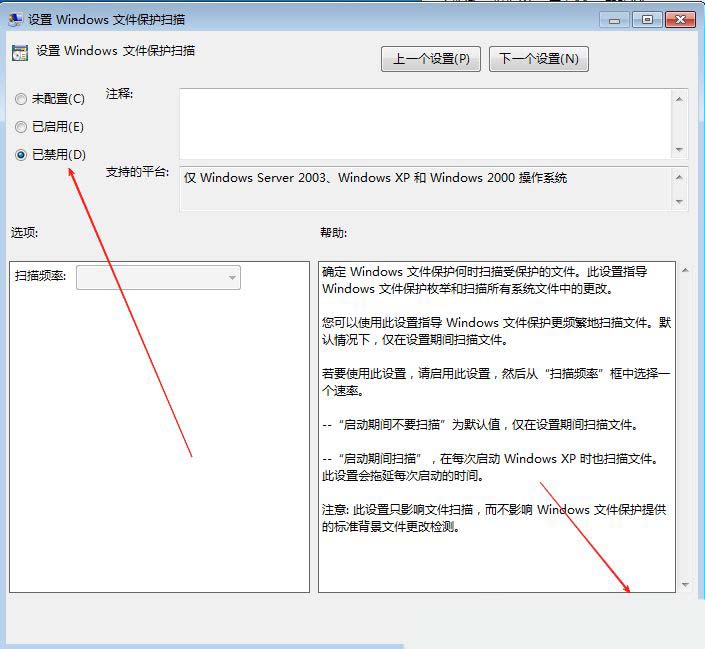The height and width of the screenshot is (649, 705).
Task: Click the 注释 box scroll up arrow
Action: pos(679,99)
